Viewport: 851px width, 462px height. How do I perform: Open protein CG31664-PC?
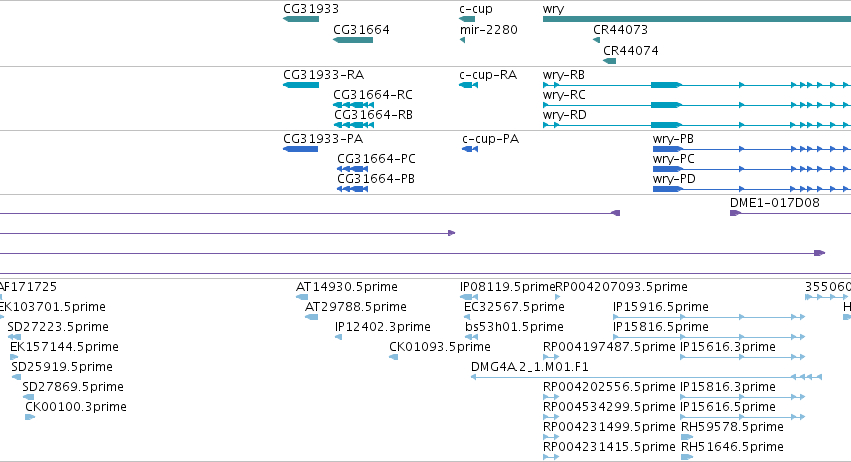352,169
